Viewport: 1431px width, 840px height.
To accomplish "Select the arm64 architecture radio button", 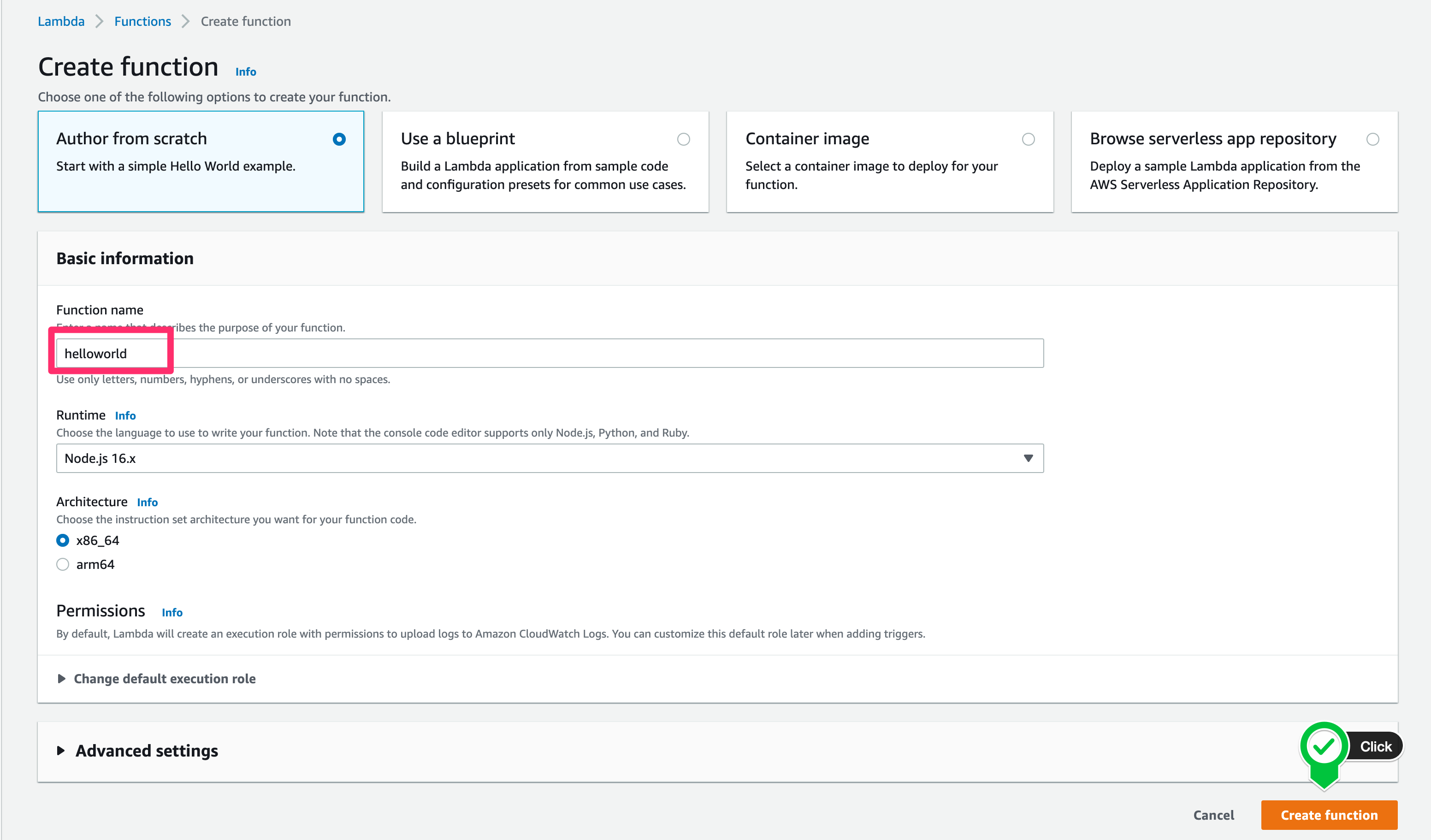I will point(62,565).
